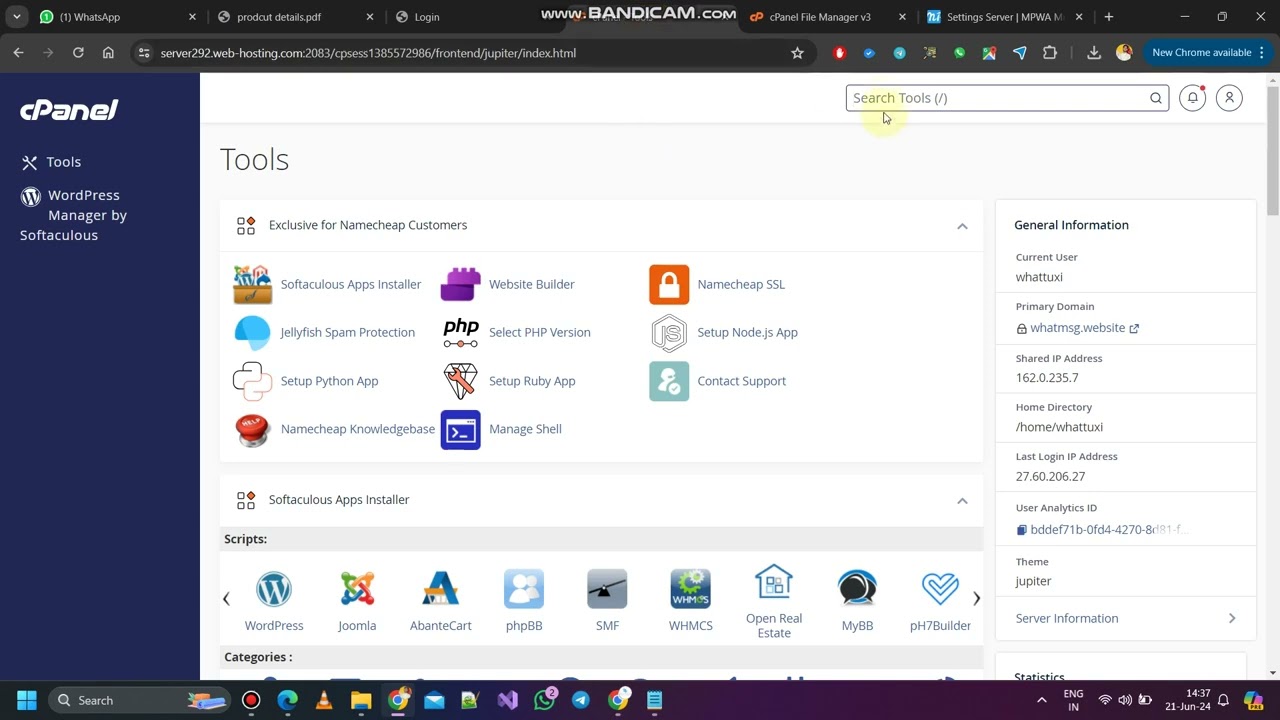The height and width of the screenshot is (720, 1280).
Task: Open Chrome downloads icon
Action: pyautogui.click(x=1094, y=53)
